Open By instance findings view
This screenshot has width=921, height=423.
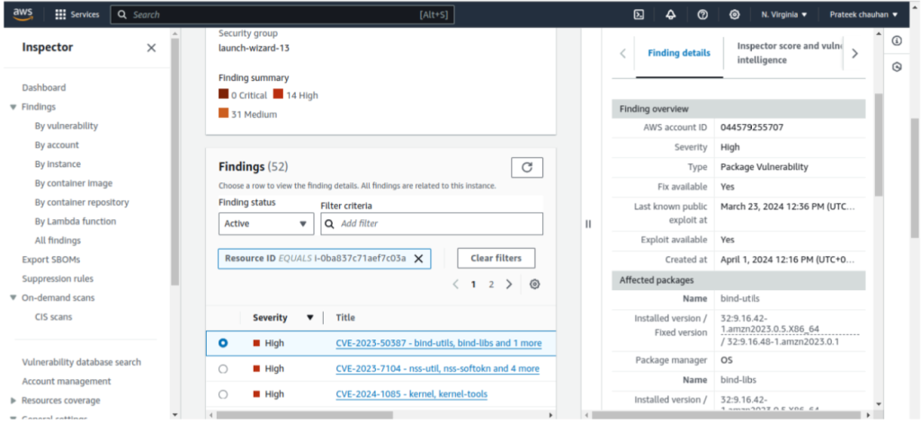[x=58, y=164]
